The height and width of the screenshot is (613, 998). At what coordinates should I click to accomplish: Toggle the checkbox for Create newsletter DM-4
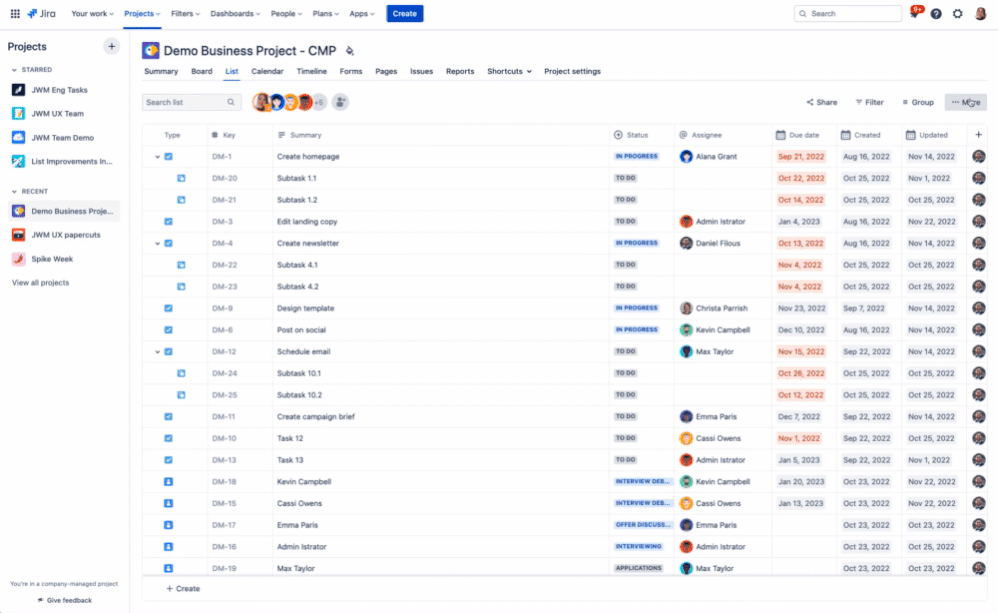click(x=168, y=243)
